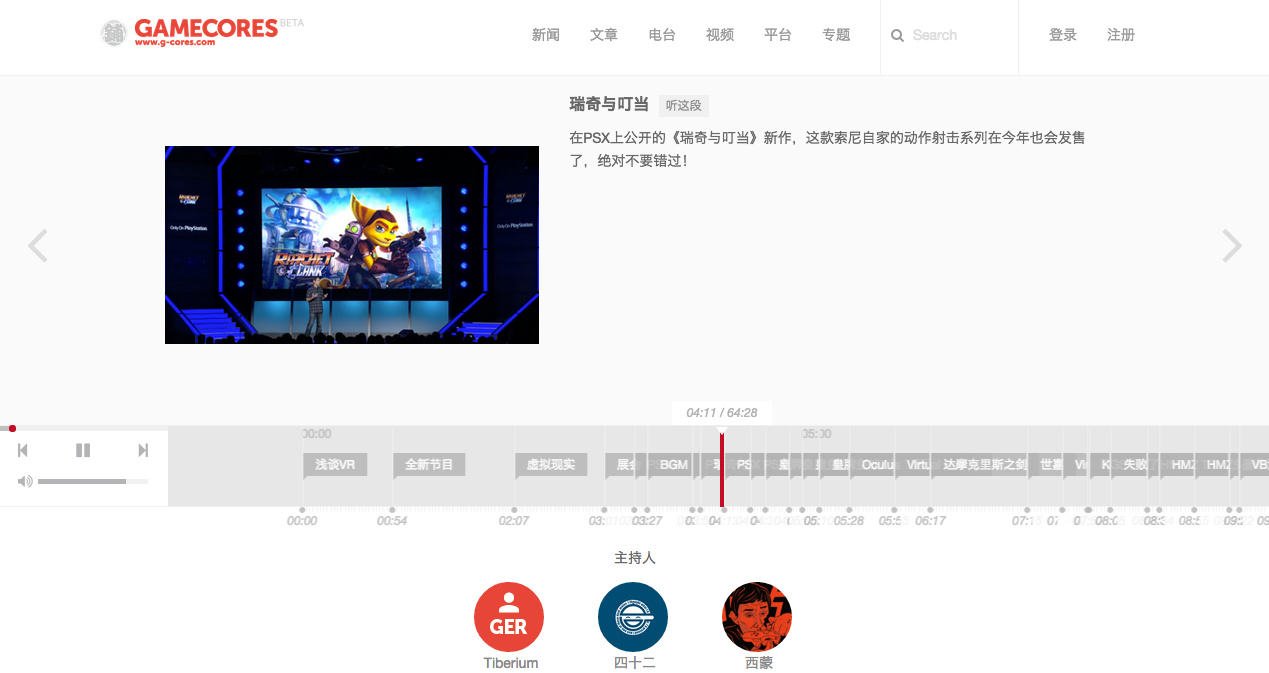The image size is (1269, 673).
Task: Click the red playhead marker
Action: (x=722, y=468)
